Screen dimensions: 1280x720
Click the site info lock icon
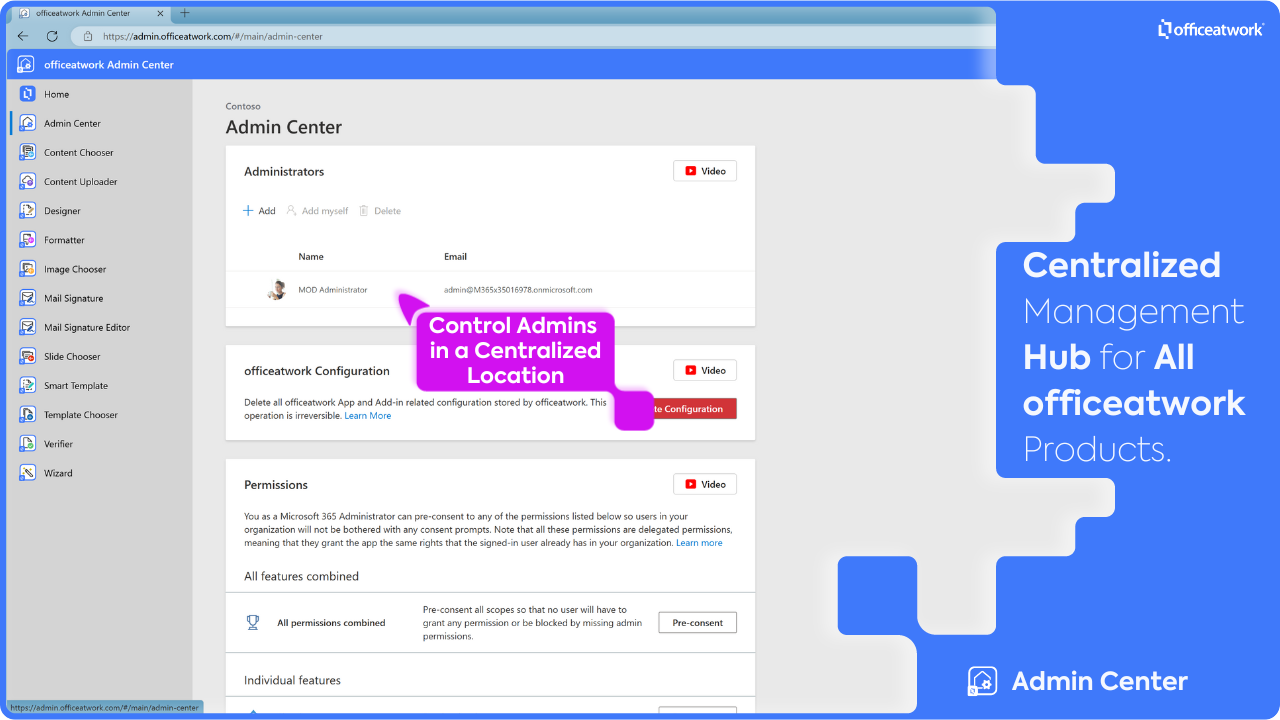coord(88,36)
